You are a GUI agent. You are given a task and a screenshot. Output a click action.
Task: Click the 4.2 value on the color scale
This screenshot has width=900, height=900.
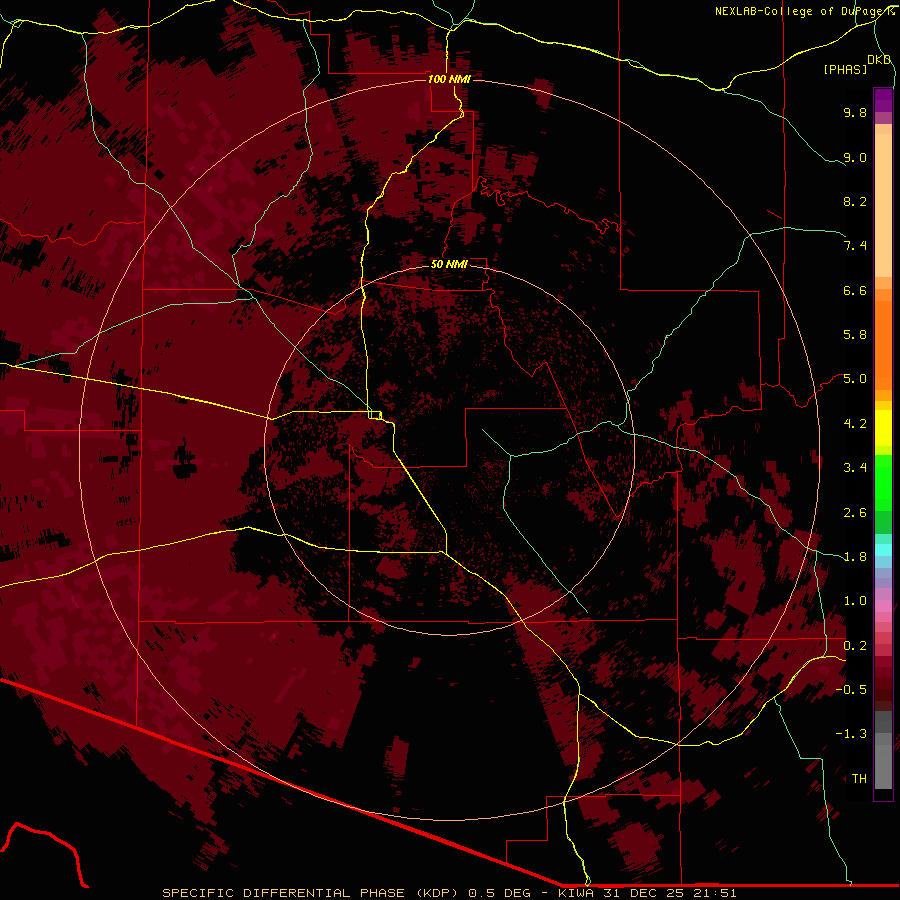point(855,424)
